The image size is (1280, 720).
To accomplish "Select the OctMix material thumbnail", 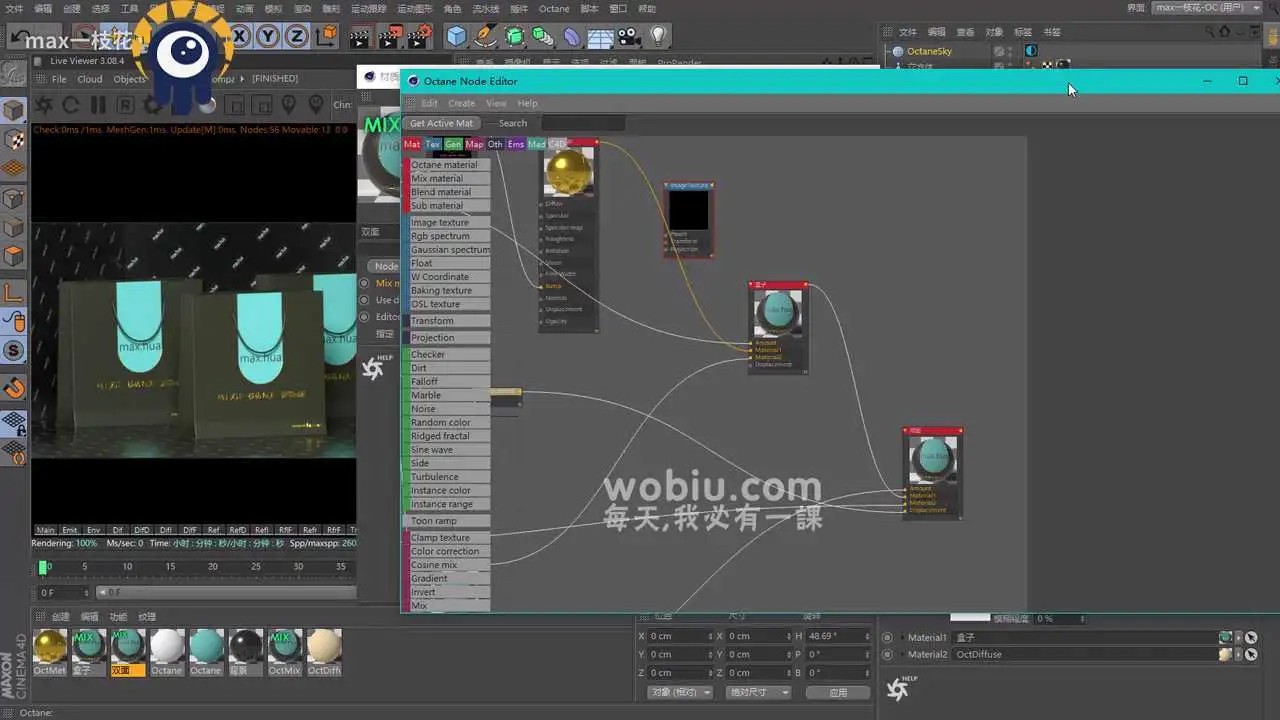I will (x=284, y=647).
